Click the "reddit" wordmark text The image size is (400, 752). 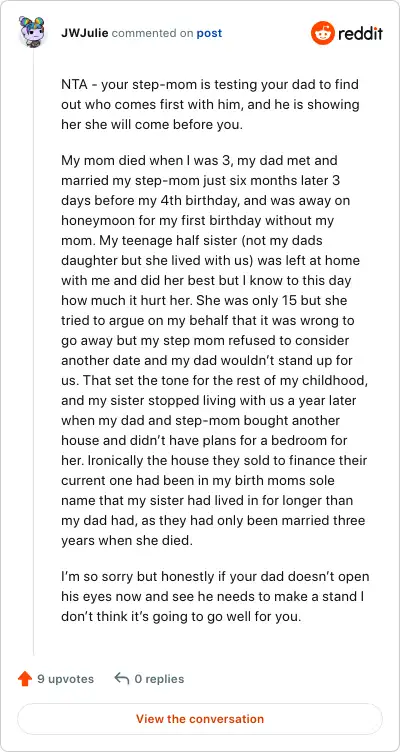coord(360,34)
